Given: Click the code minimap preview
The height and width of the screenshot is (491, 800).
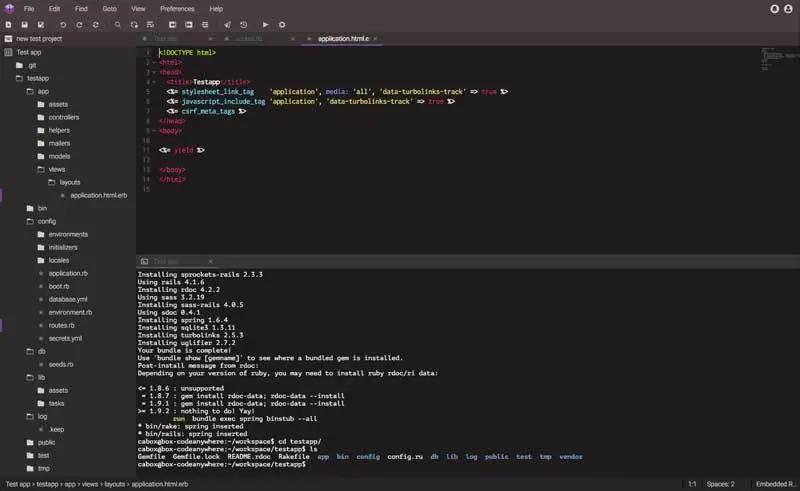Looking at the screenshot, I should (x=768, y=58).
